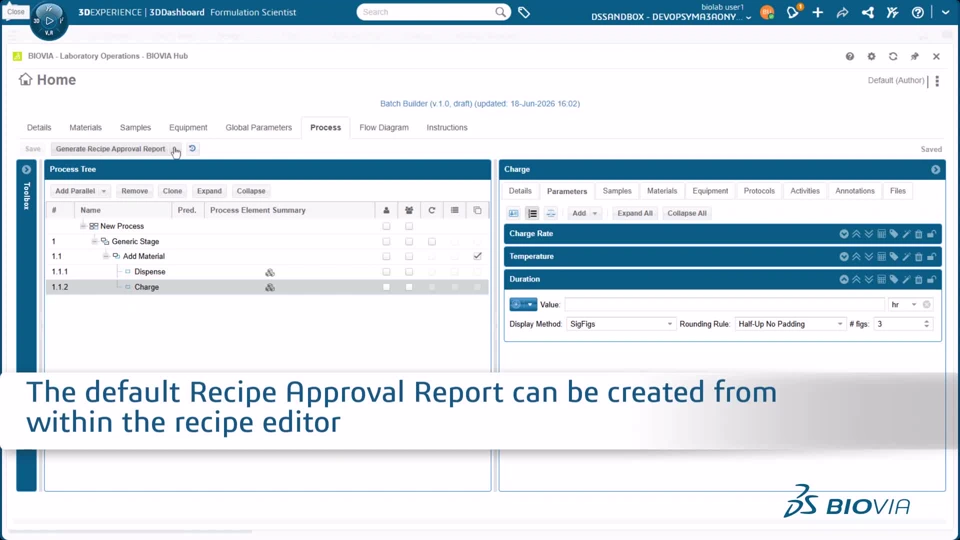Click the plus add icon in top bar
Screen dimensions: 960x540
pos(818,12)
